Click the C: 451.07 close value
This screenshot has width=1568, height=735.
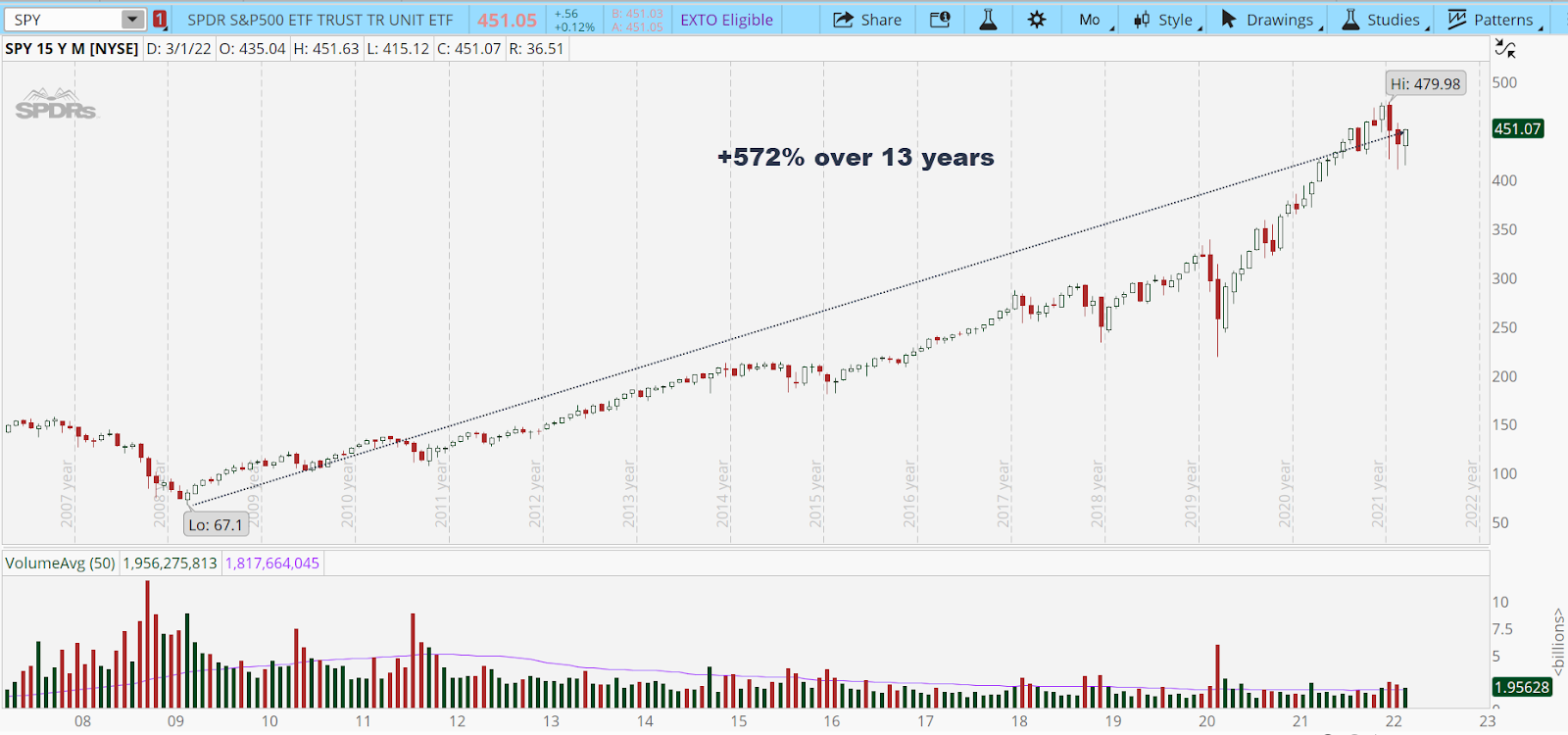coord(468,48)
